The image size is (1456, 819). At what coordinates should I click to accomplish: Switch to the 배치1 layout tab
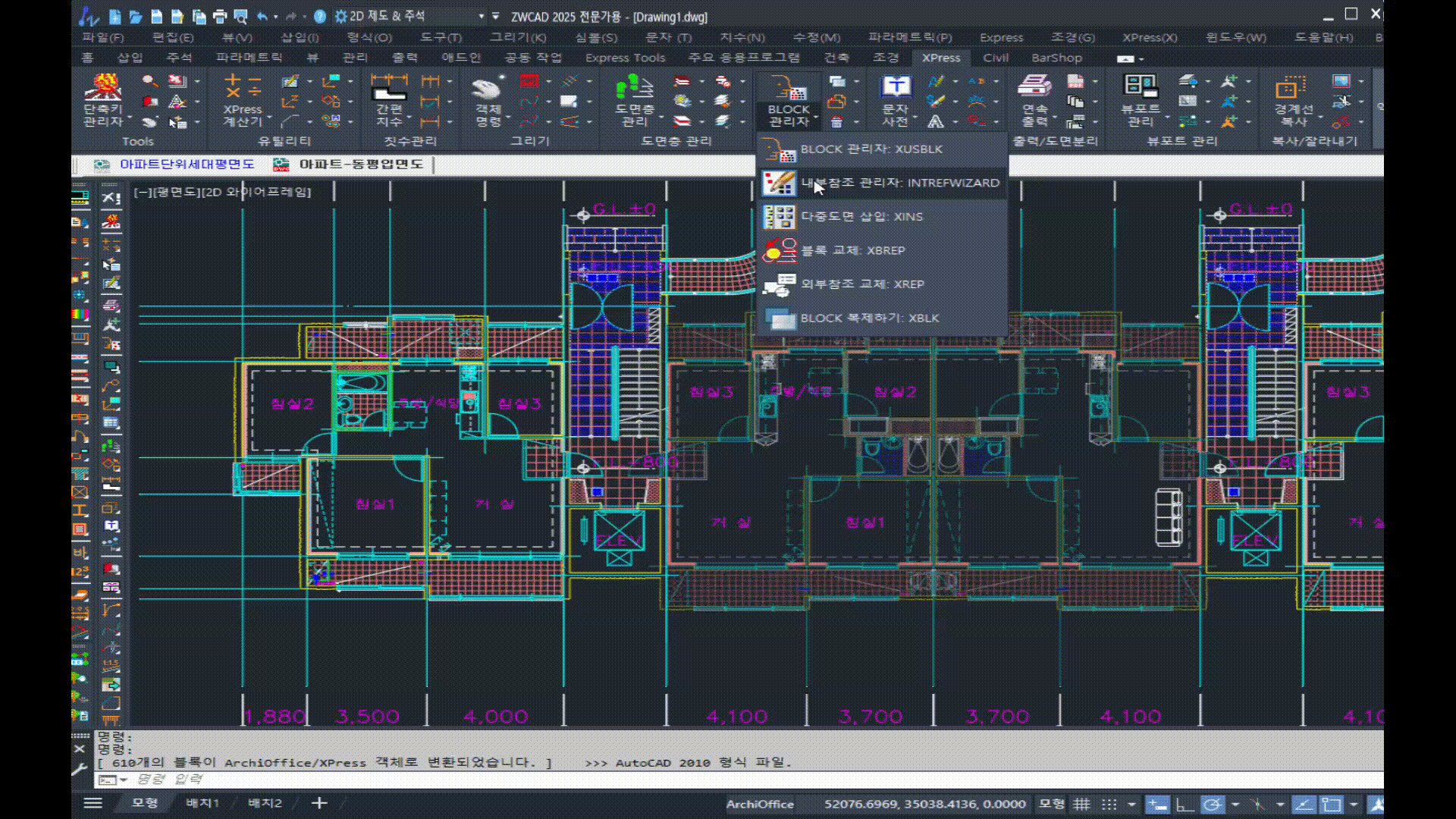pyautogui.click(x=202, y=803)
